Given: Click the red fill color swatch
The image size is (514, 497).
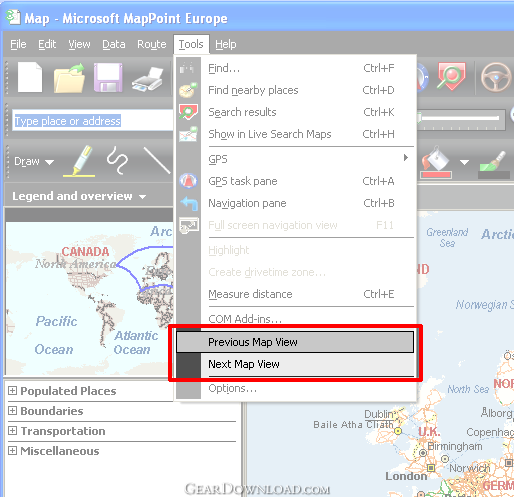Looking at the screenshot, I should (436, 175).
